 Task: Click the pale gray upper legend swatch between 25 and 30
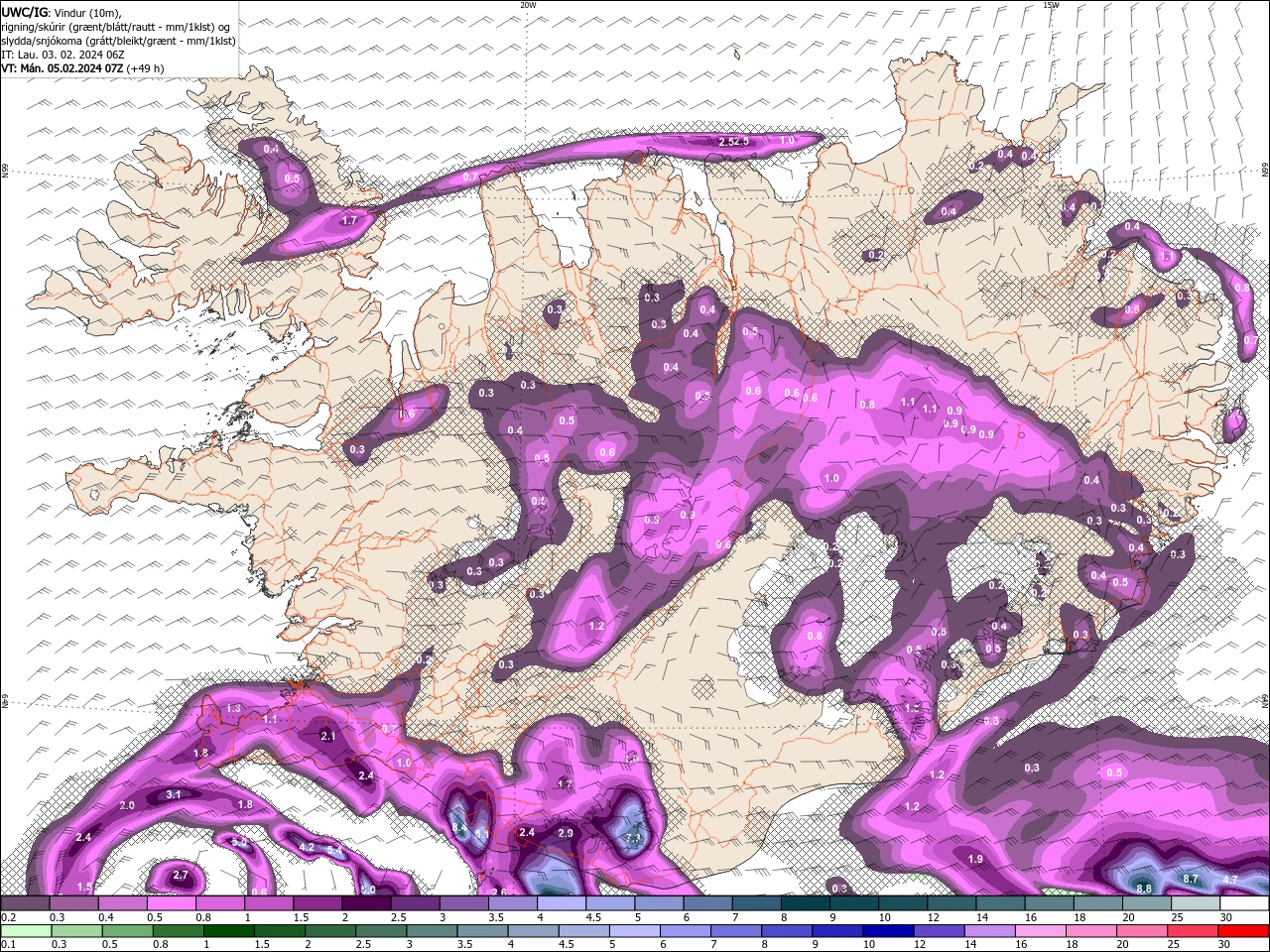point(1197,903)
